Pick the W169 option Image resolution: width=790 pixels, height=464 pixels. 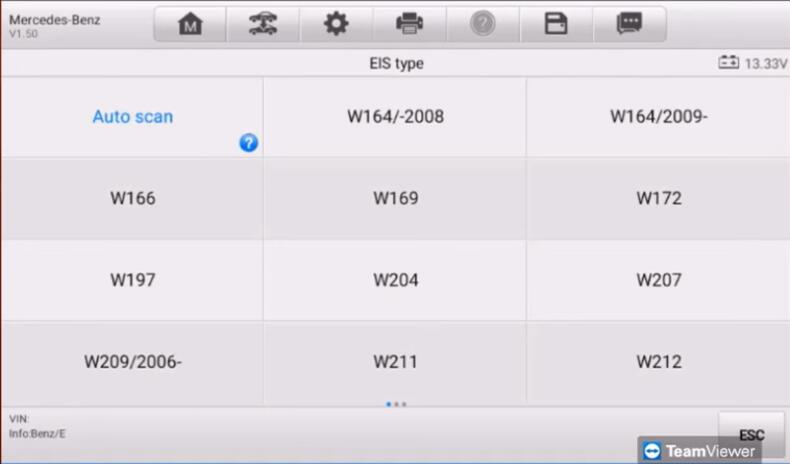point(395,198)
